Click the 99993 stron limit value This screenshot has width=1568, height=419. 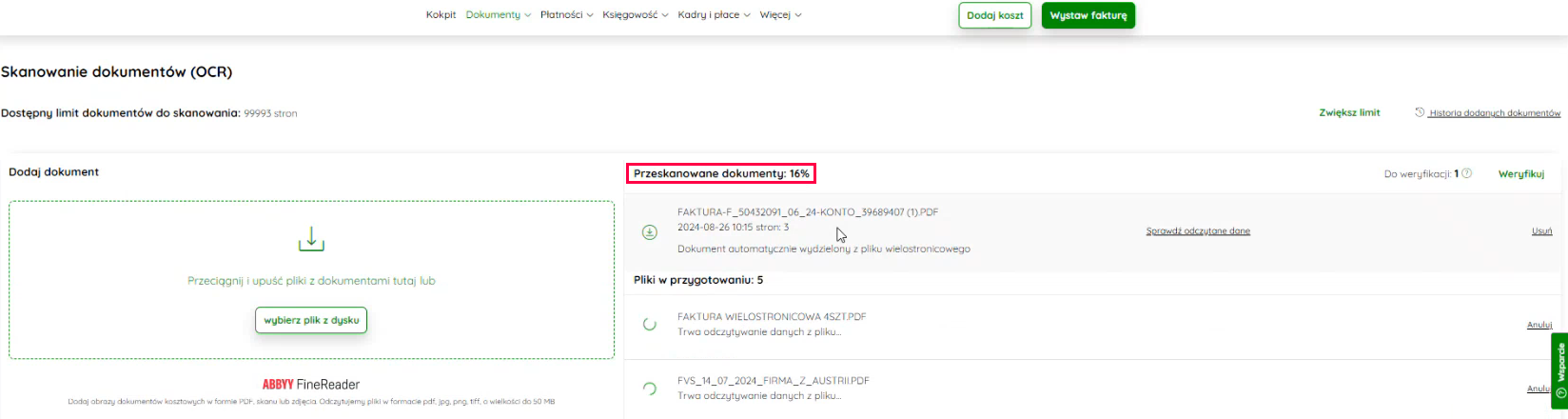point(271,113)
